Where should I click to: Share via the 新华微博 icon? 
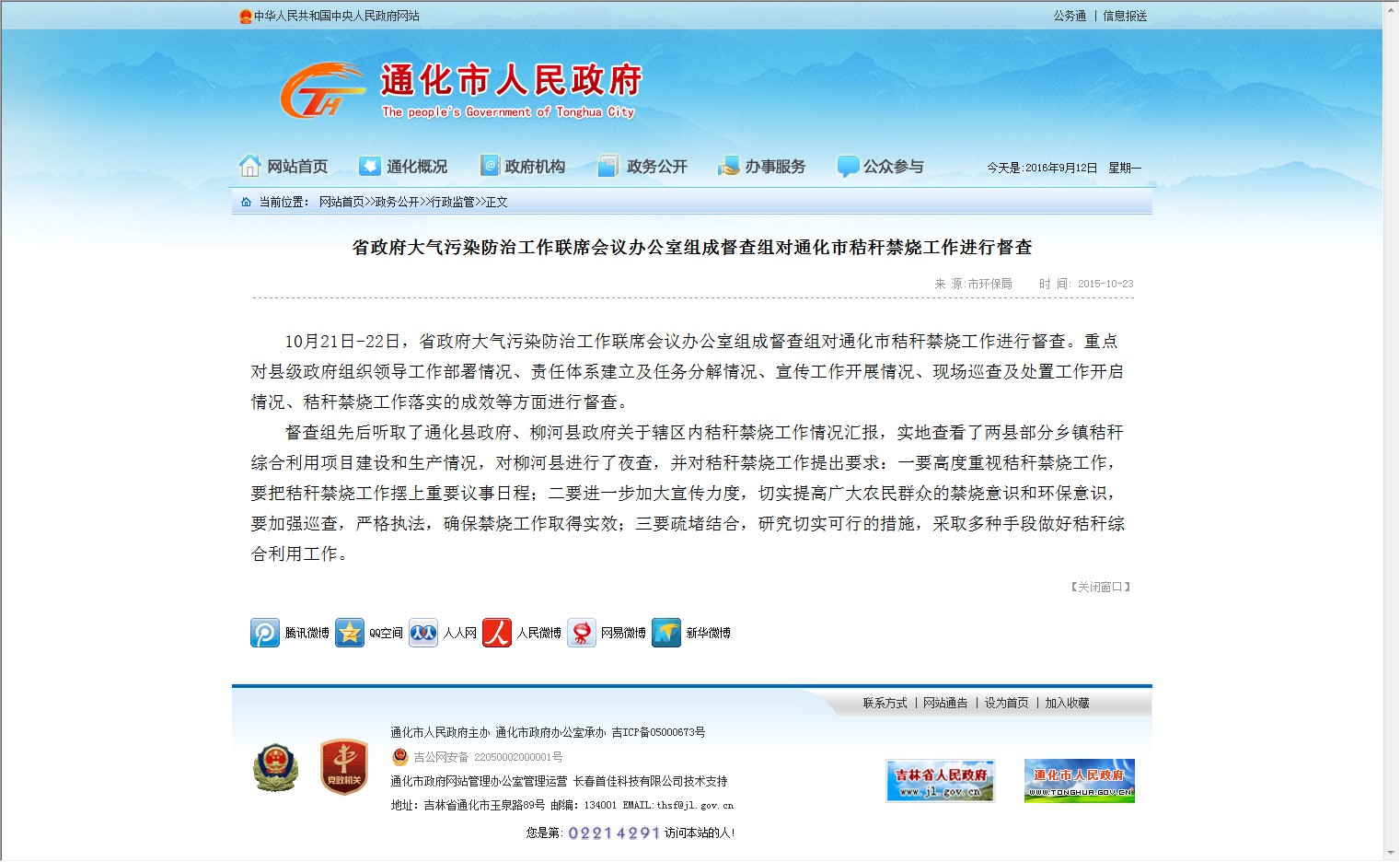[666, 633]
